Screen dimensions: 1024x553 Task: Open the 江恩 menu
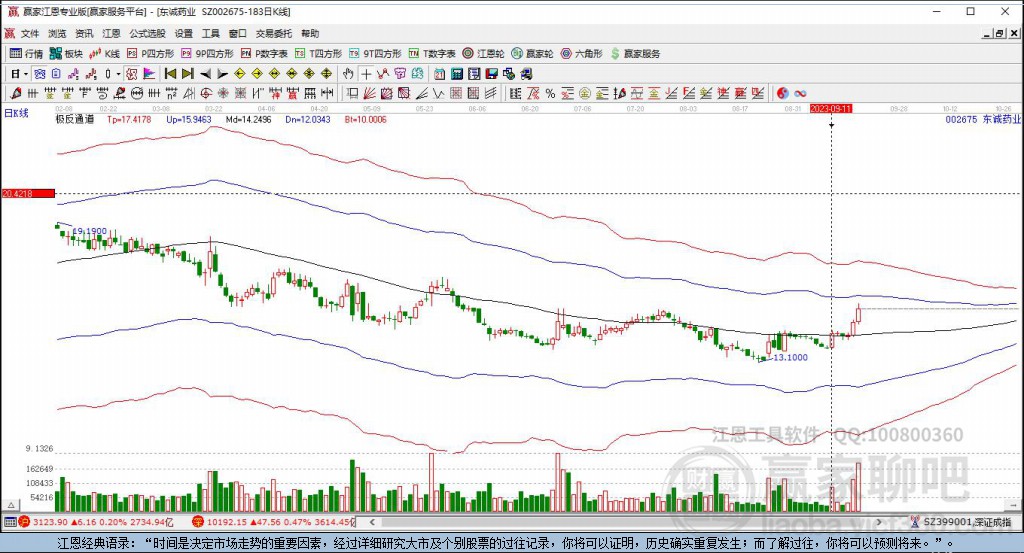[x=111, y=33]
